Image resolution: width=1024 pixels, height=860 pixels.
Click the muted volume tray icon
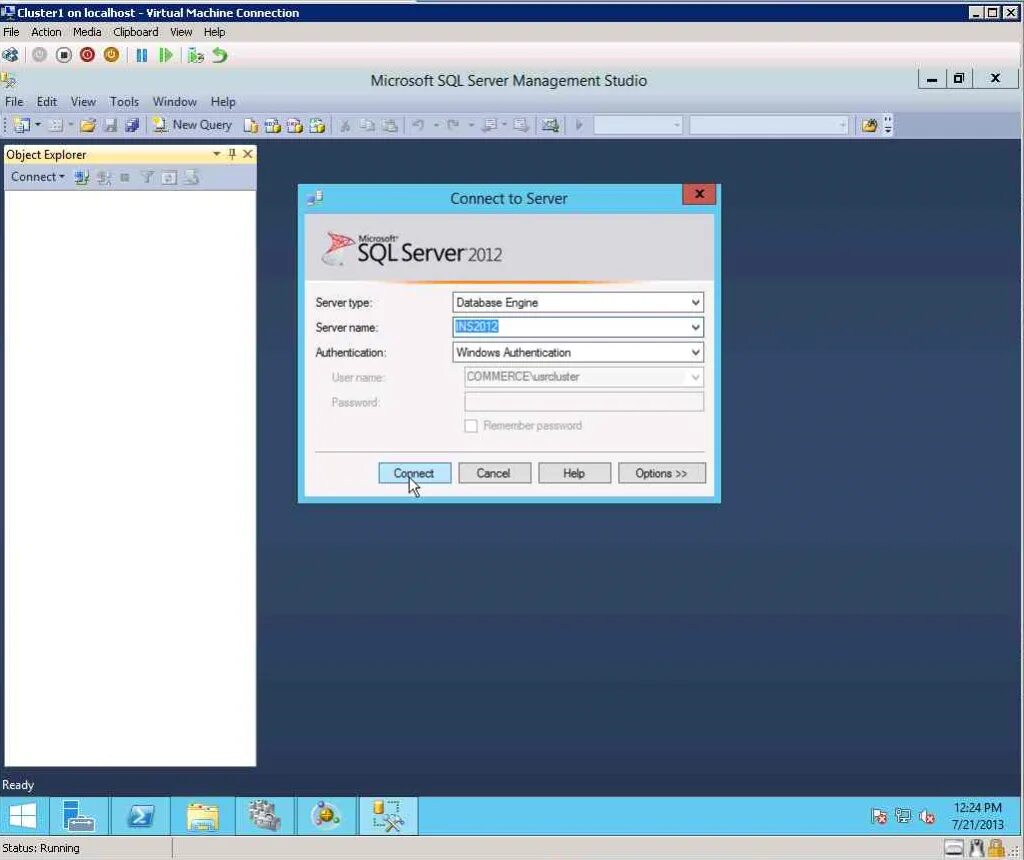[x=927, y=816]
